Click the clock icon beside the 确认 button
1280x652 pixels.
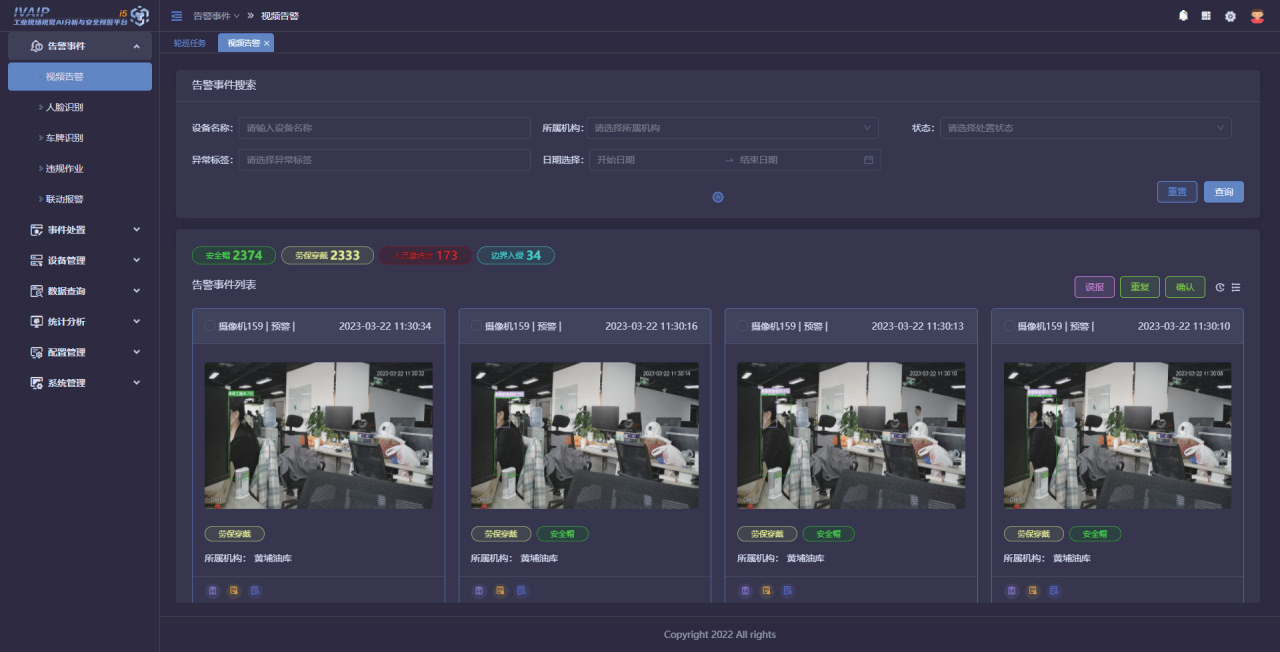pos(1220,288)
